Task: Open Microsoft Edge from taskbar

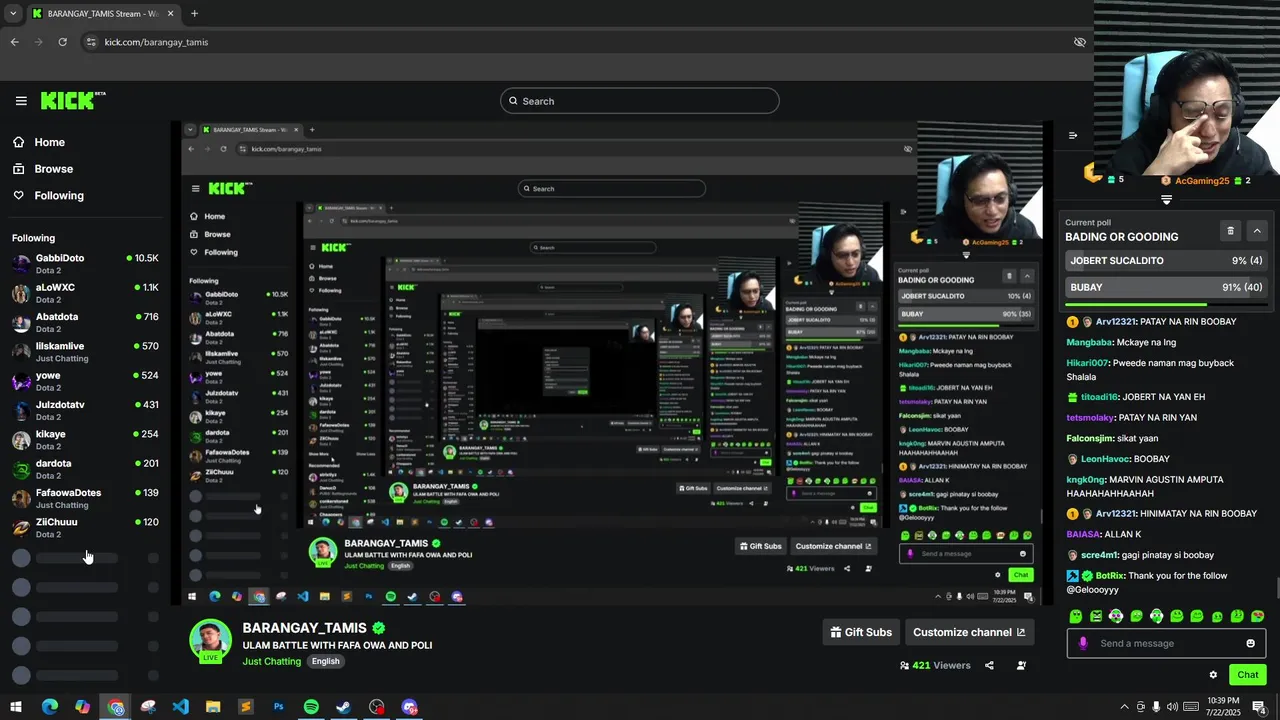Action: (49, 707)
